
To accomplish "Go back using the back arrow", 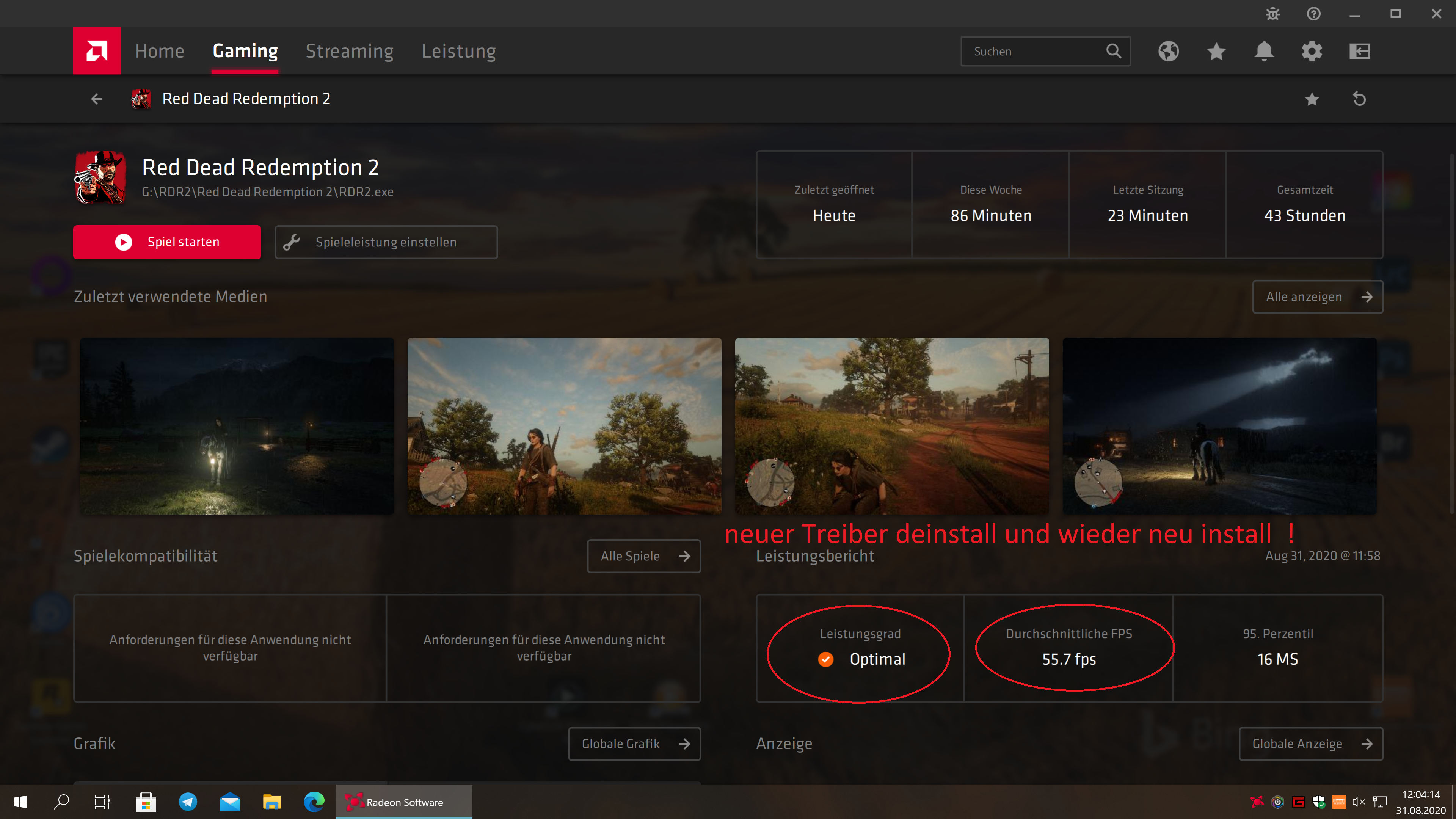I will tap(97, 99).
